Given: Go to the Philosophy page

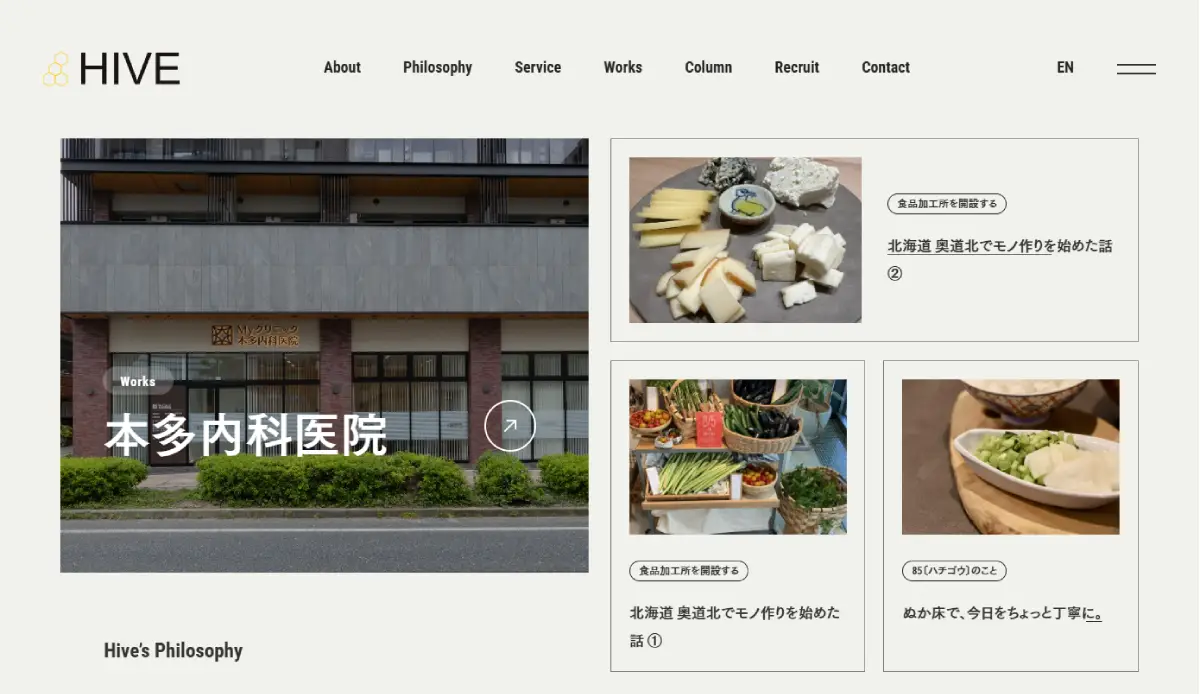Looking at the screenshot, I should 437,68.
